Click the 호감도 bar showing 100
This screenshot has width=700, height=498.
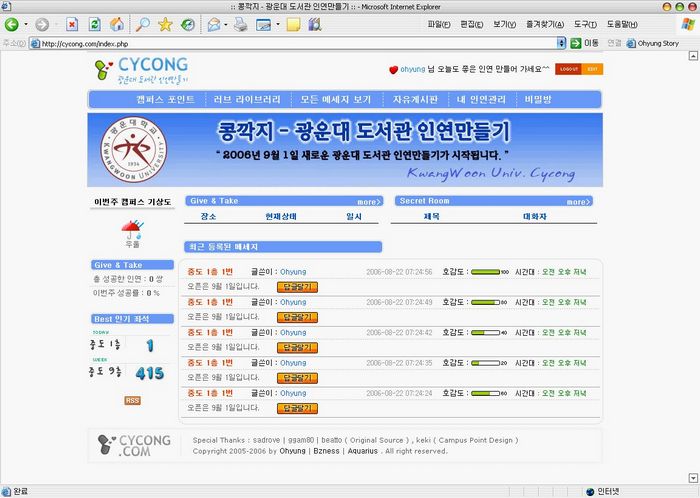click(486, 272)
